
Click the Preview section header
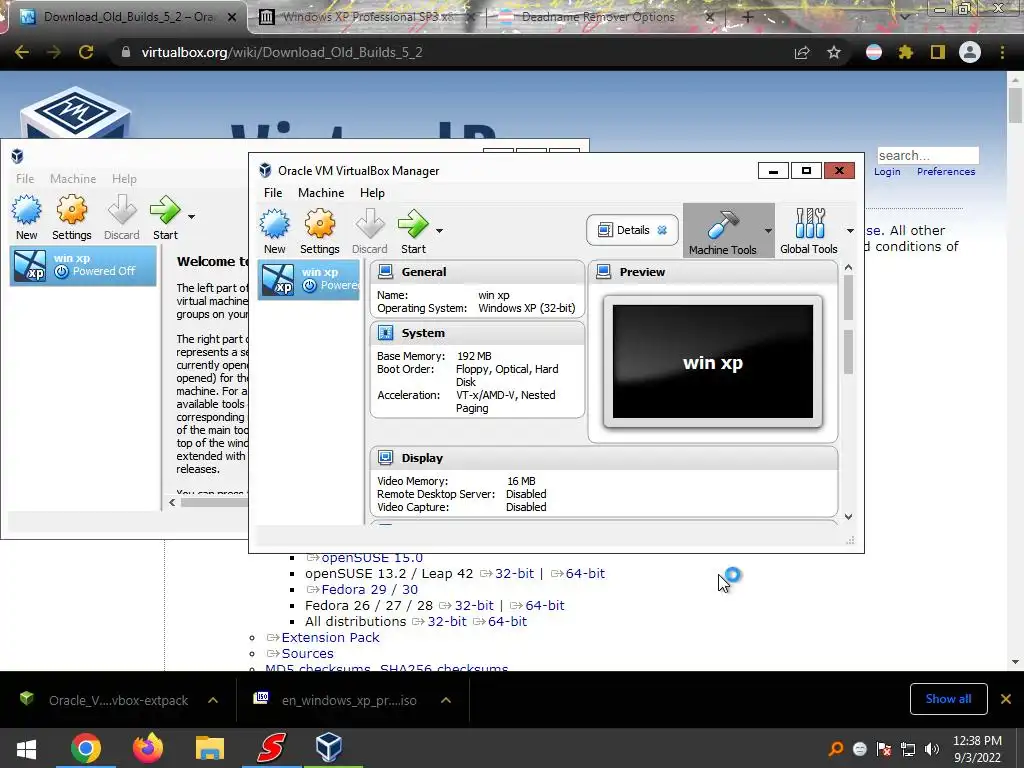(x=713, y=272)
